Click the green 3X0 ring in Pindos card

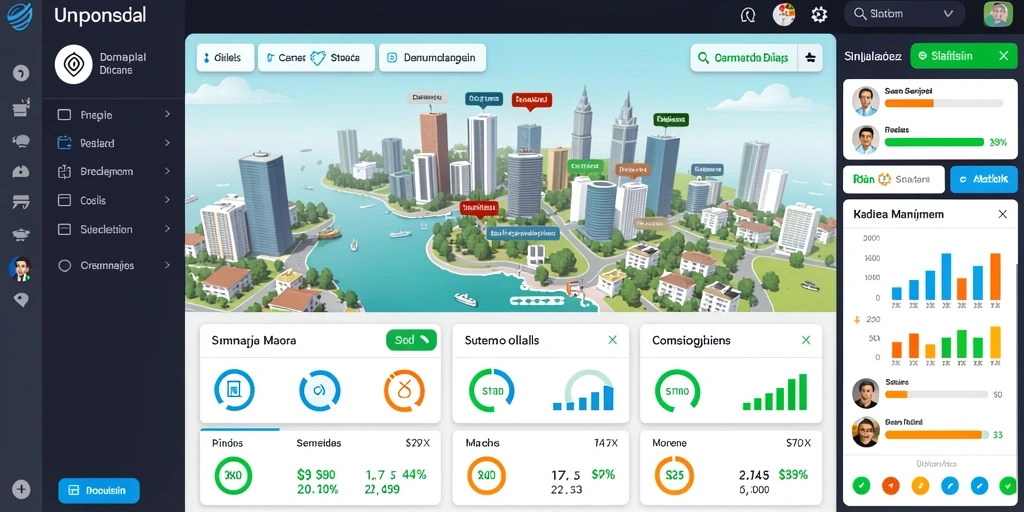point(233,475)
